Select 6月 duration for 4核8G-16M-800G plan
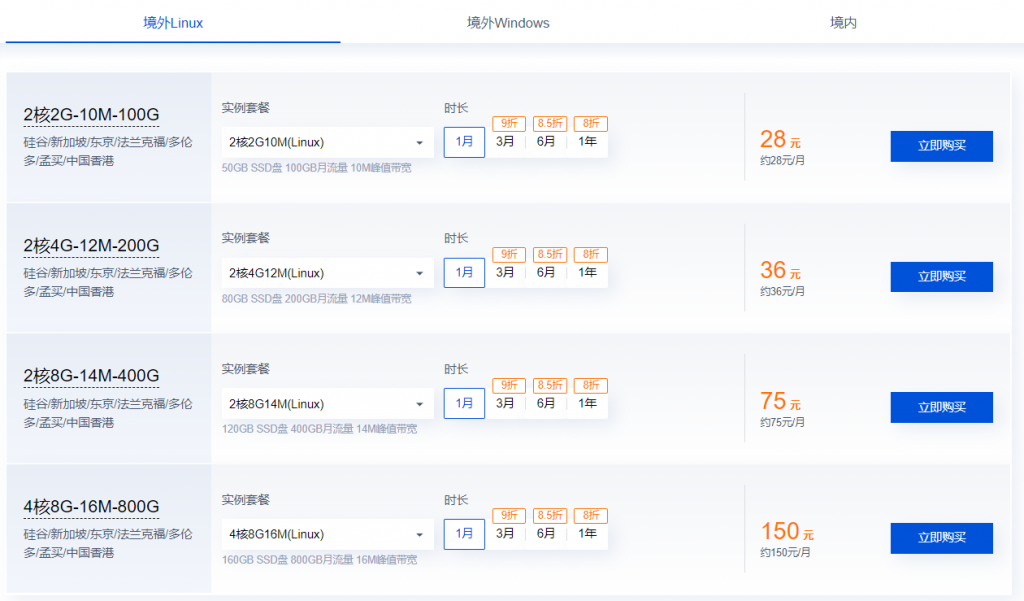The height and width of the screenshot is (601, 1024). point(546,533)
